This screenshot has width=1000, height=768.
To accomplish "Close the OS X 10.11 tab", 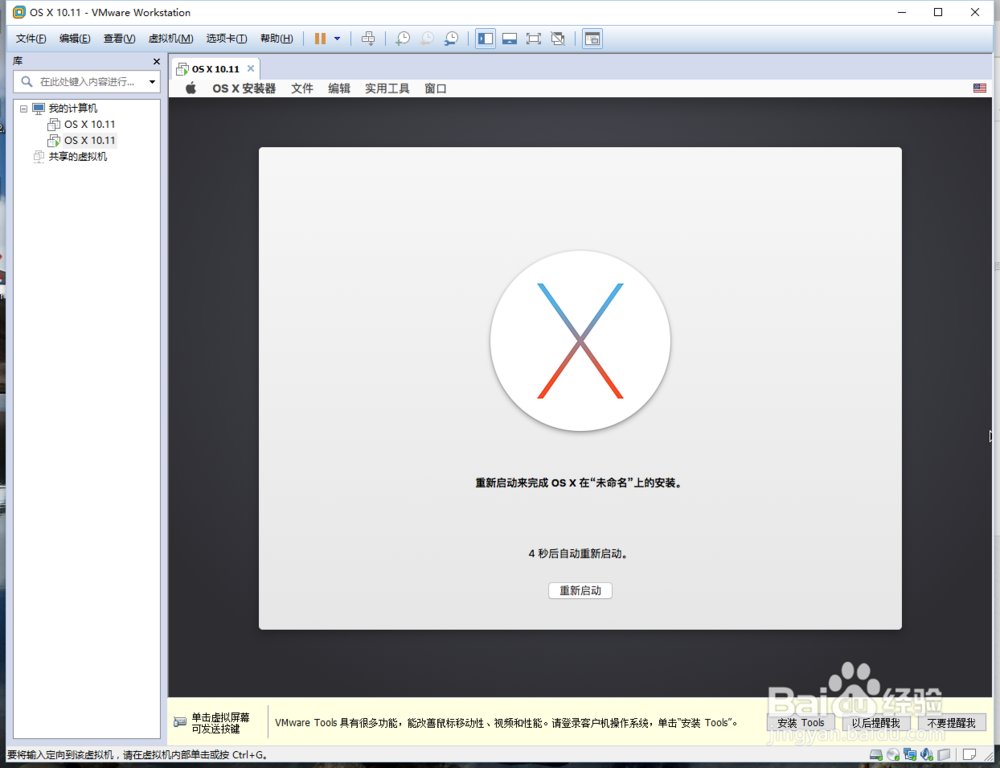I will (x=251, y=68).
